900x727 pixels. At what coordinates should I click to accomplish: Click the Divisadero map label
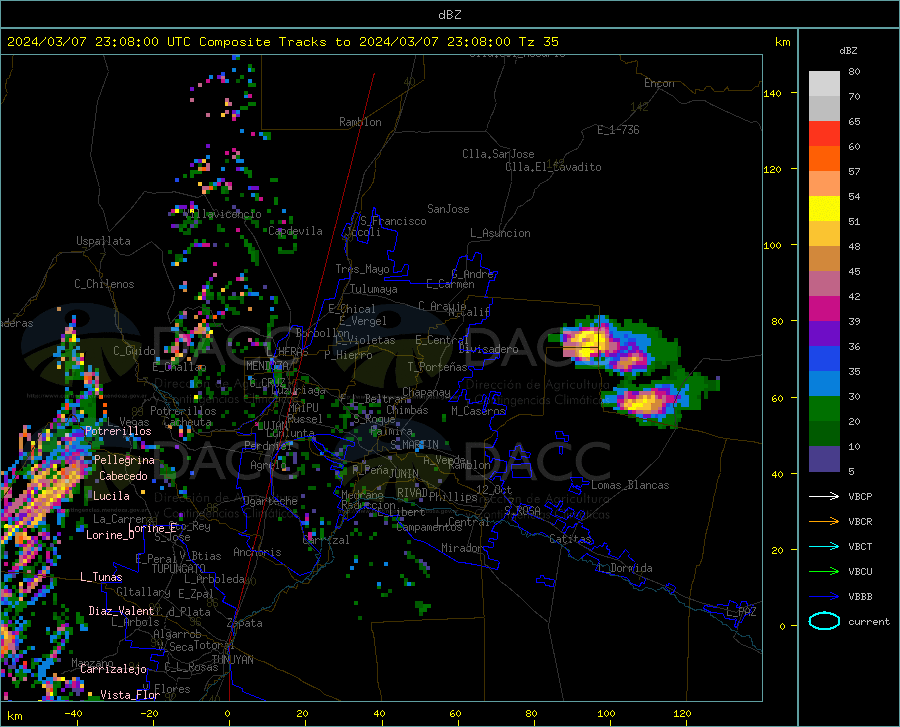[488, 349]
